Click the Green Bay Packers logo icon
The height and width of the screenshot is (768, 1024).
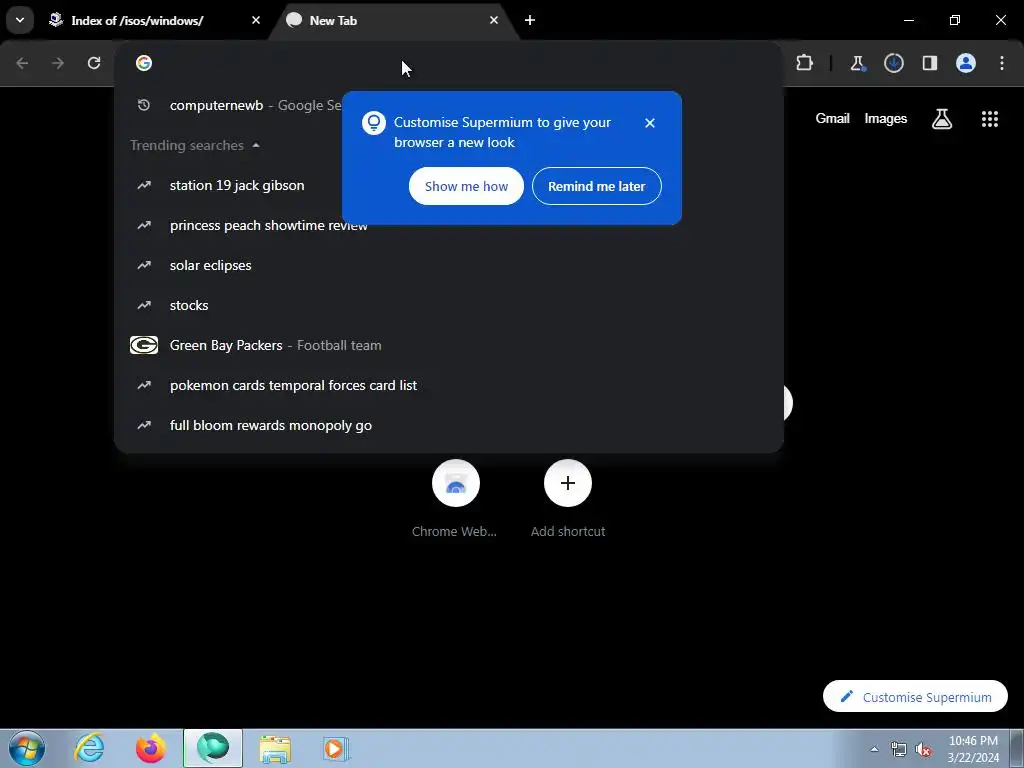pyautogui.click(x=144, y=345)
